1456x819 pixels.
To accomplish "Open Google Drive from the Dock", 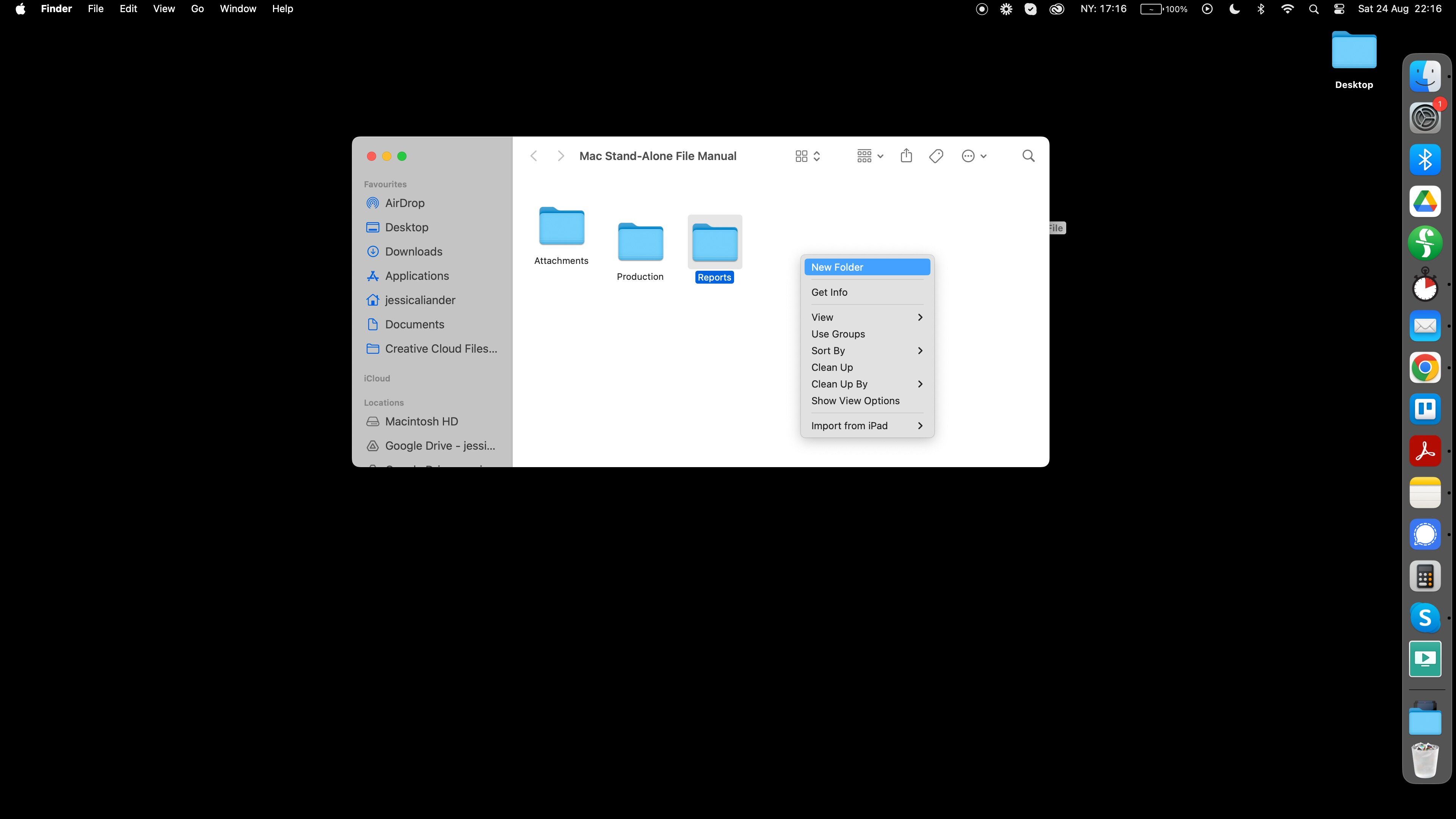I will pos(1425,202).
